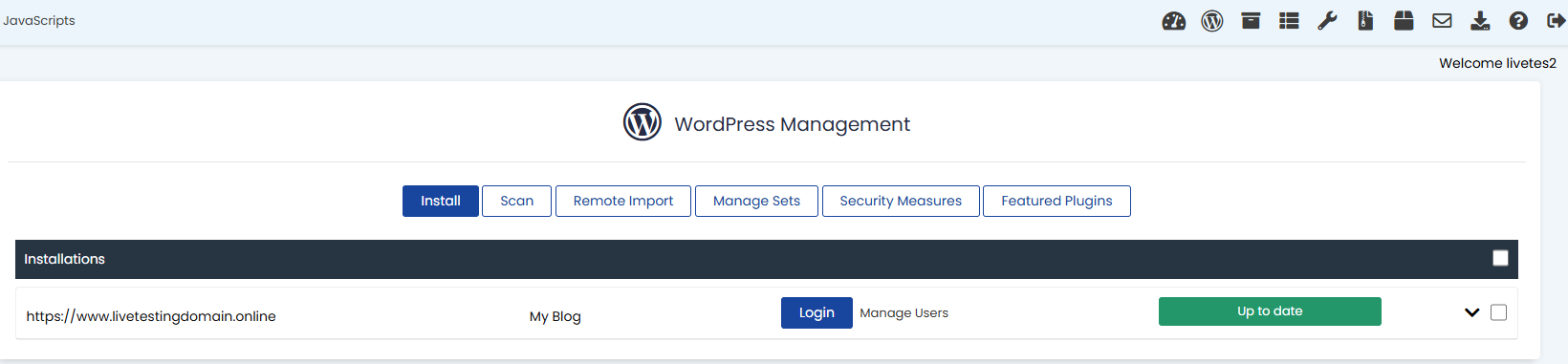Click the My Blog site title
Viewport: 1568px width, 364px height.
555,316
